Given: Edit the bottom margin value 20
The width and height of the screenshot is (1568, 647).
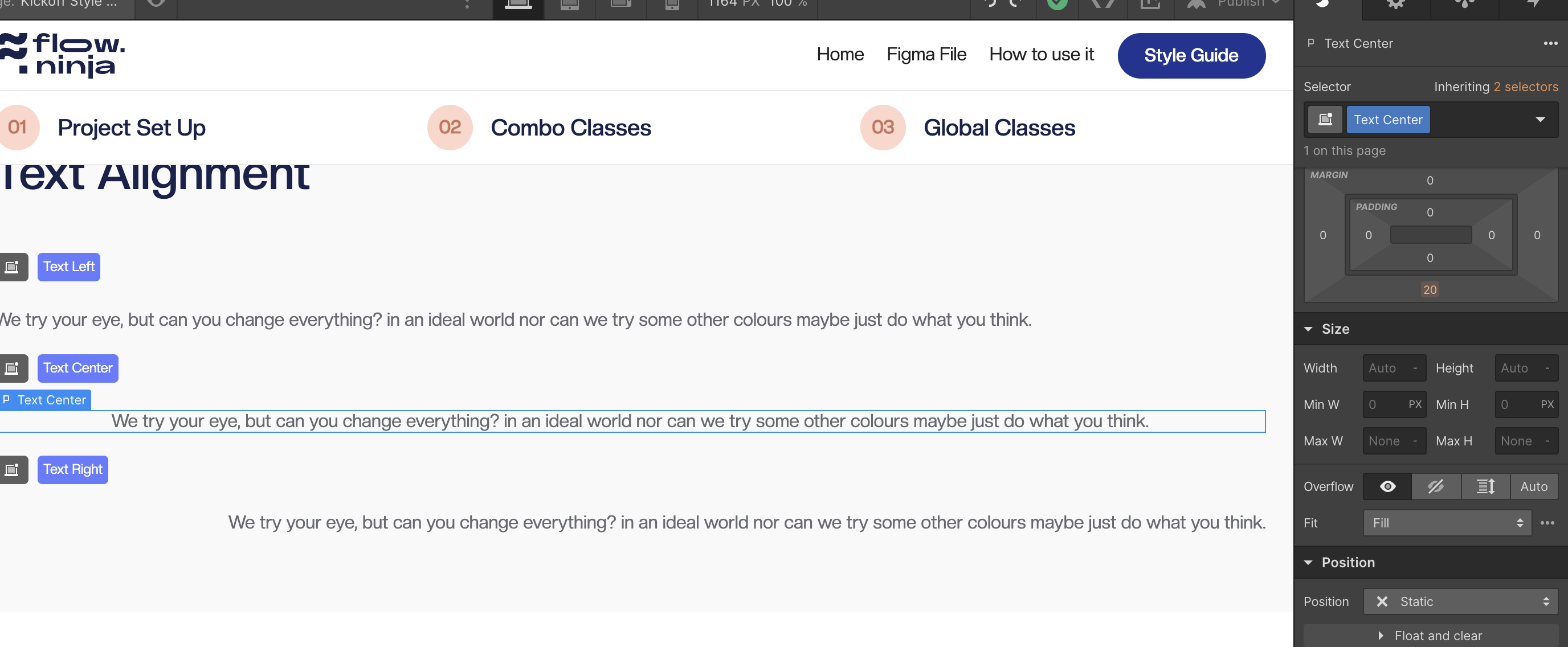Looking at the screenshot, I should tap(1429, 290).
